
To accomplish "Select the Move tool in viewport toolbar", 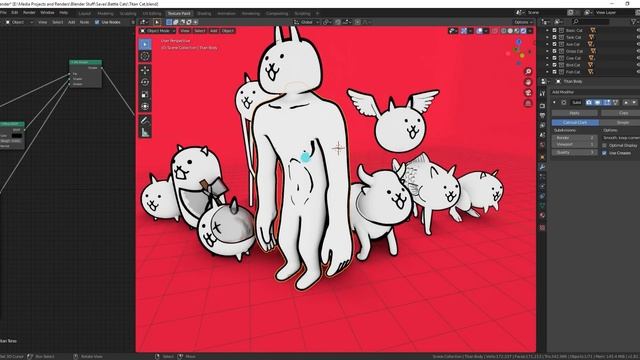I will tap(145, 70).
